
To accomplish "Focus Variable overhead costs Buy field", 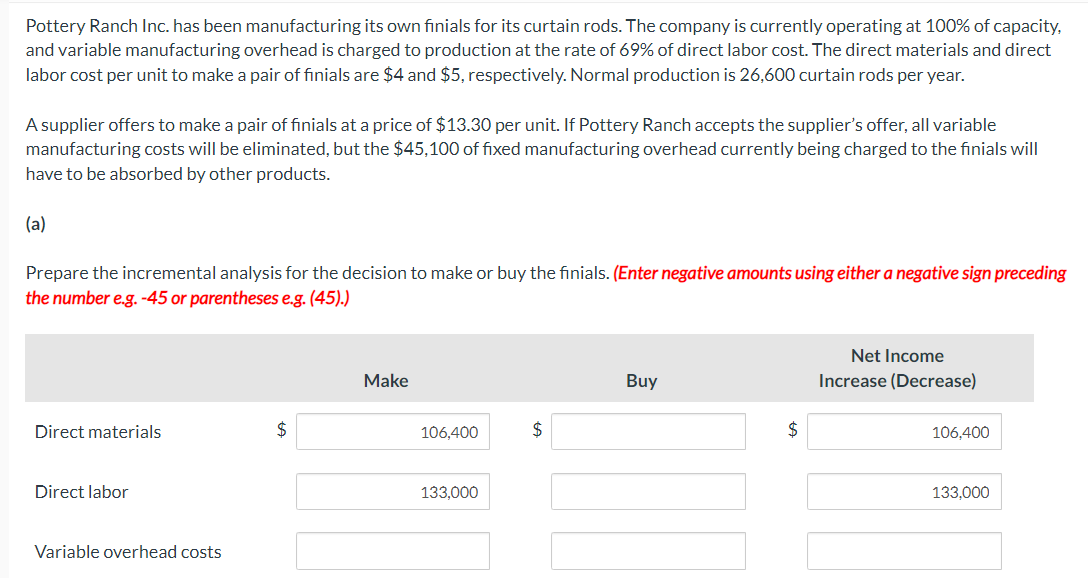I will 648,551.
